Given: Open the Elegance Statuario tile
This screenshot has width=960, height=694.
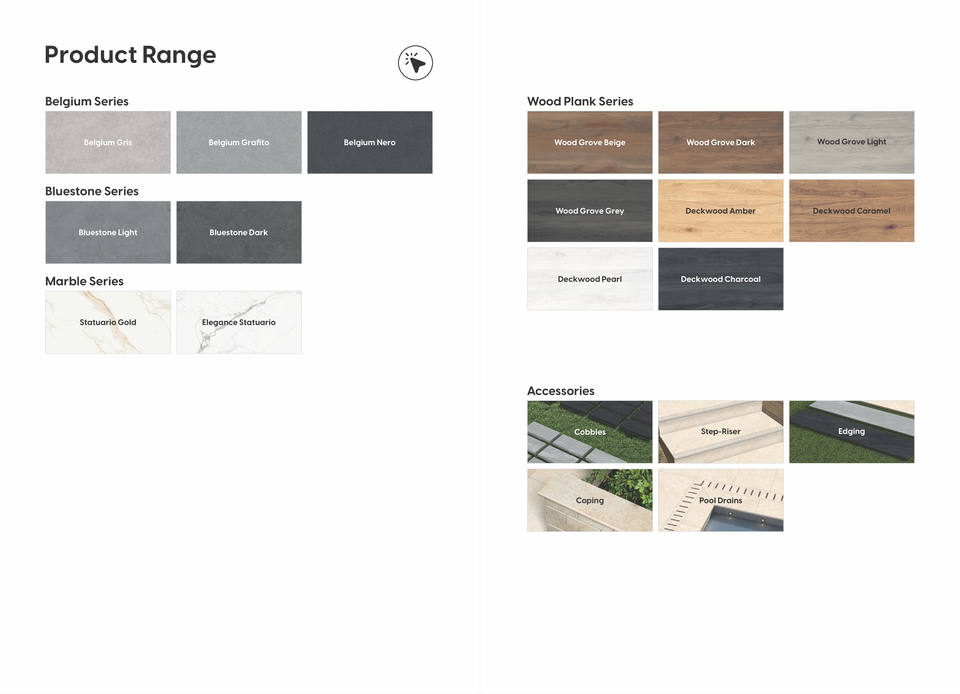Looking at the screenshot, I should point(239,322).
